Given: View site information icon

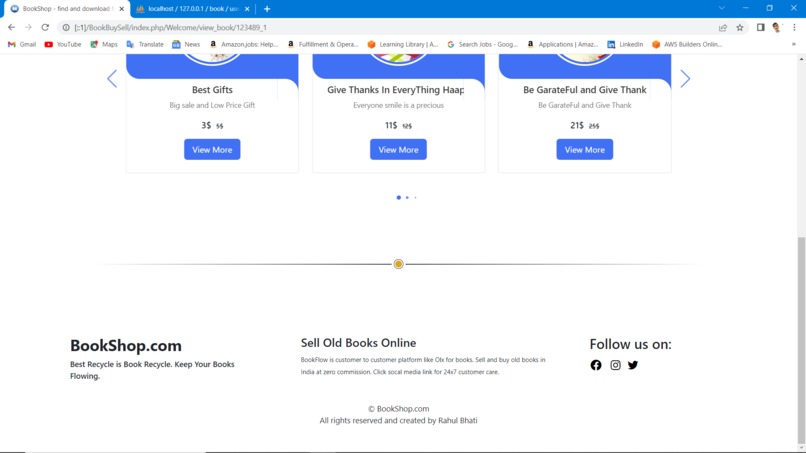Looking at the screenshot, I should click(66, 27).
